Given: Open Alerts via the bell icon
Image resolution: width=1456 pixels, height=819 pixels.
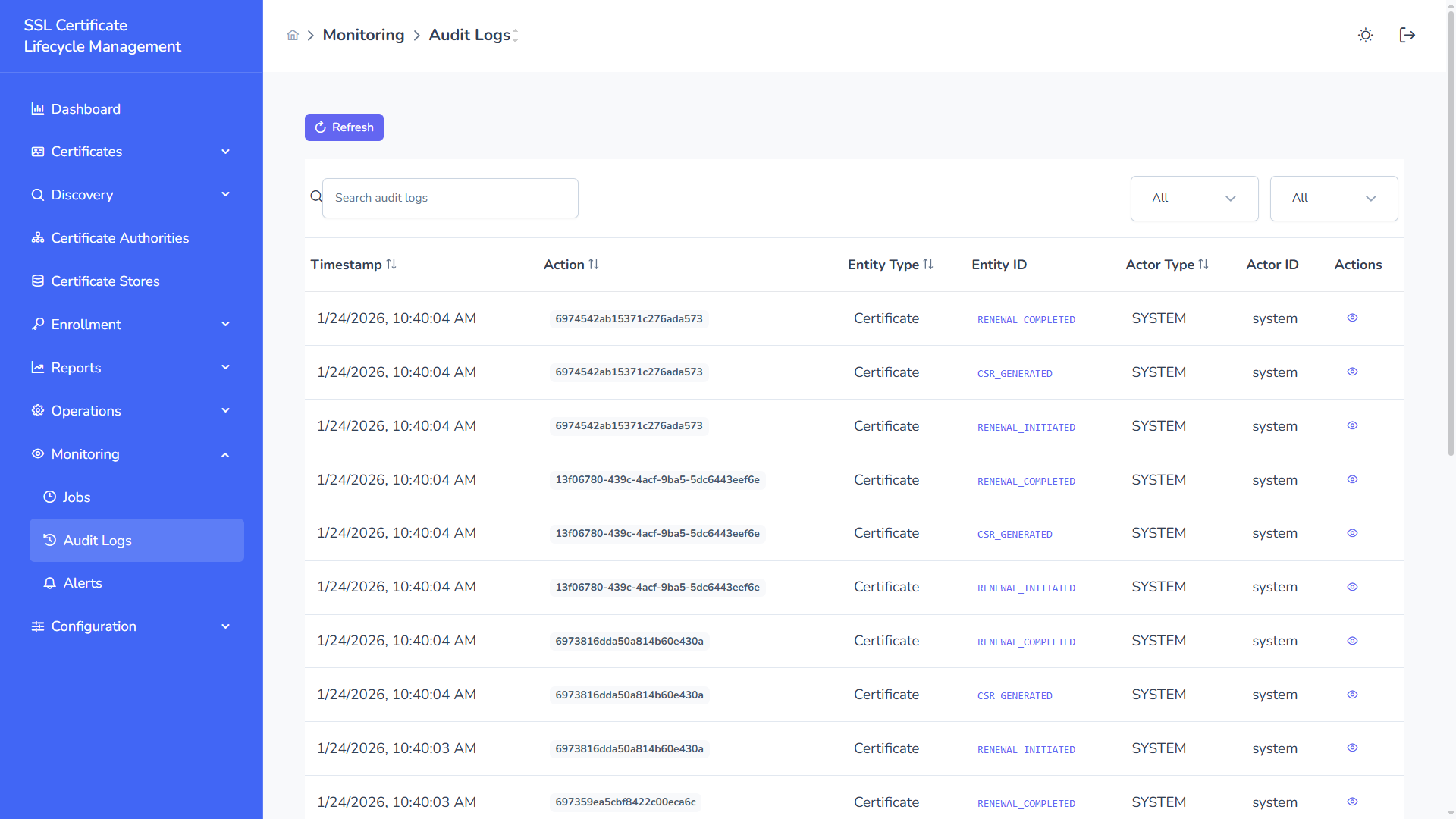Looking at the screenshot, I should point(50,583).
